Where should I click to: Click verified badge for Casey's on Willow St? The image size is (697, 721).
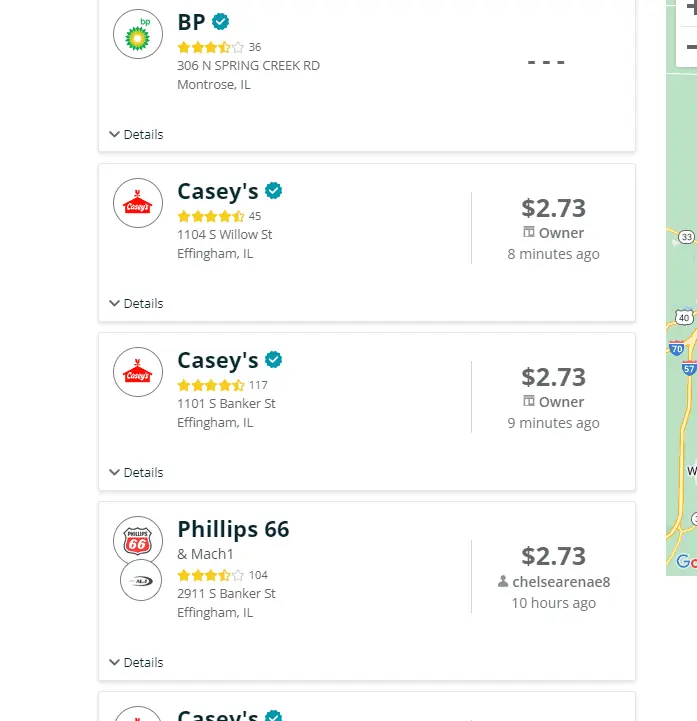coord(273,191)
